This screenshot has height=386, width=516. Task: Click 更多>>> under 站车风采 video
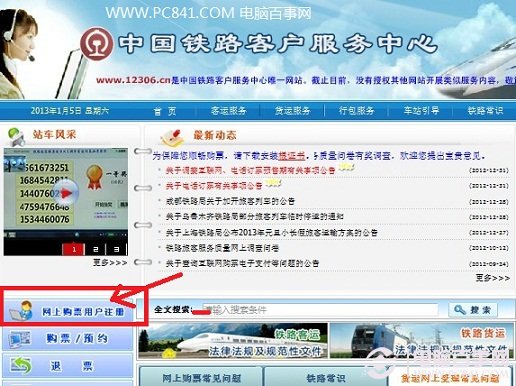(110, 263)
